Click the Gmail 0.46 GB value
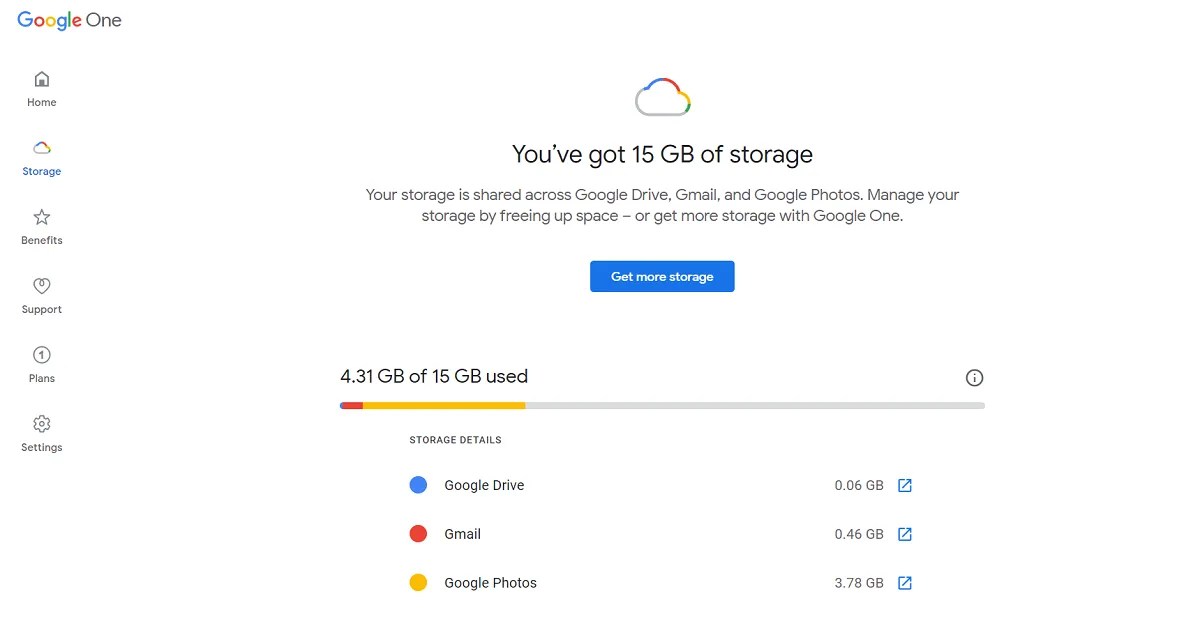Screen dimensions: 1200x619 859,534
